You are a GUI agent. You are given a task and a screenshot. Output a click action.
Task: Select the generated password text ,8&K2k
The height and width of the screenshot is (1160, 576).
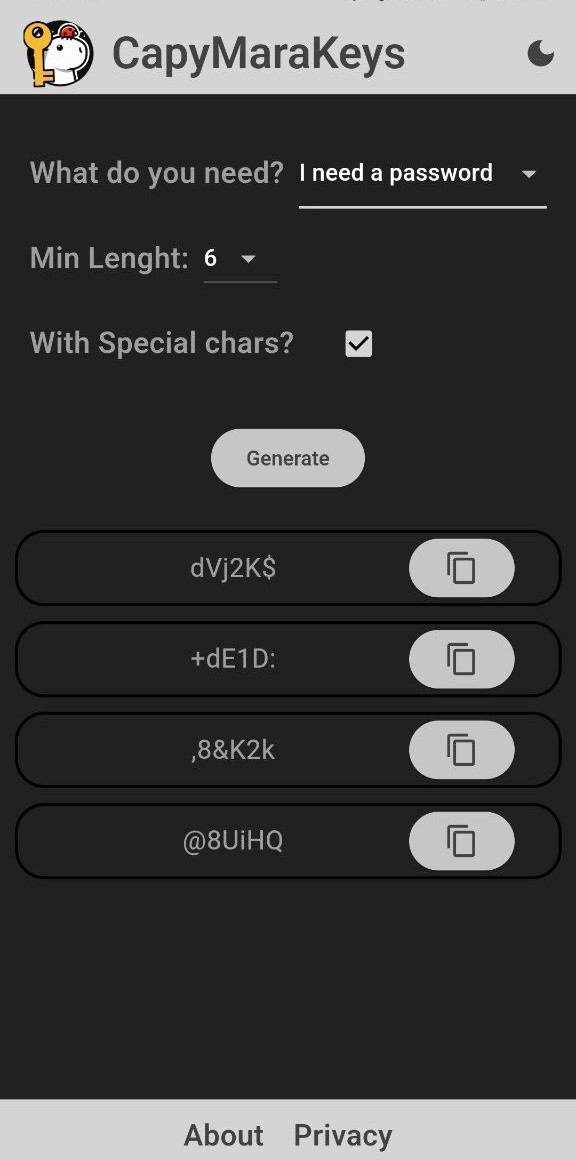[233, 751]
